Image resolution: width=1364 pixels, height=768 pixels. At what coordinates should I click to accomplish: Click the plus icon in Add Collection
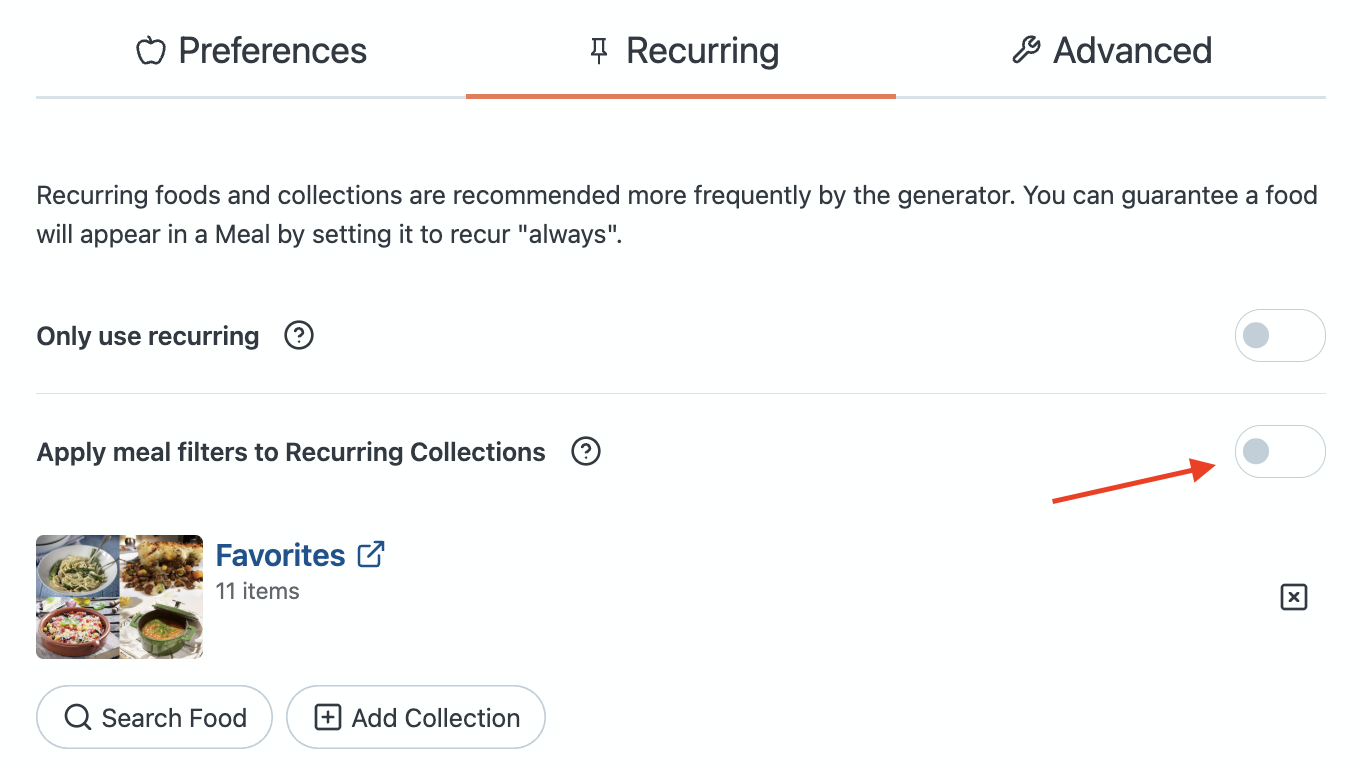[328, 718]
